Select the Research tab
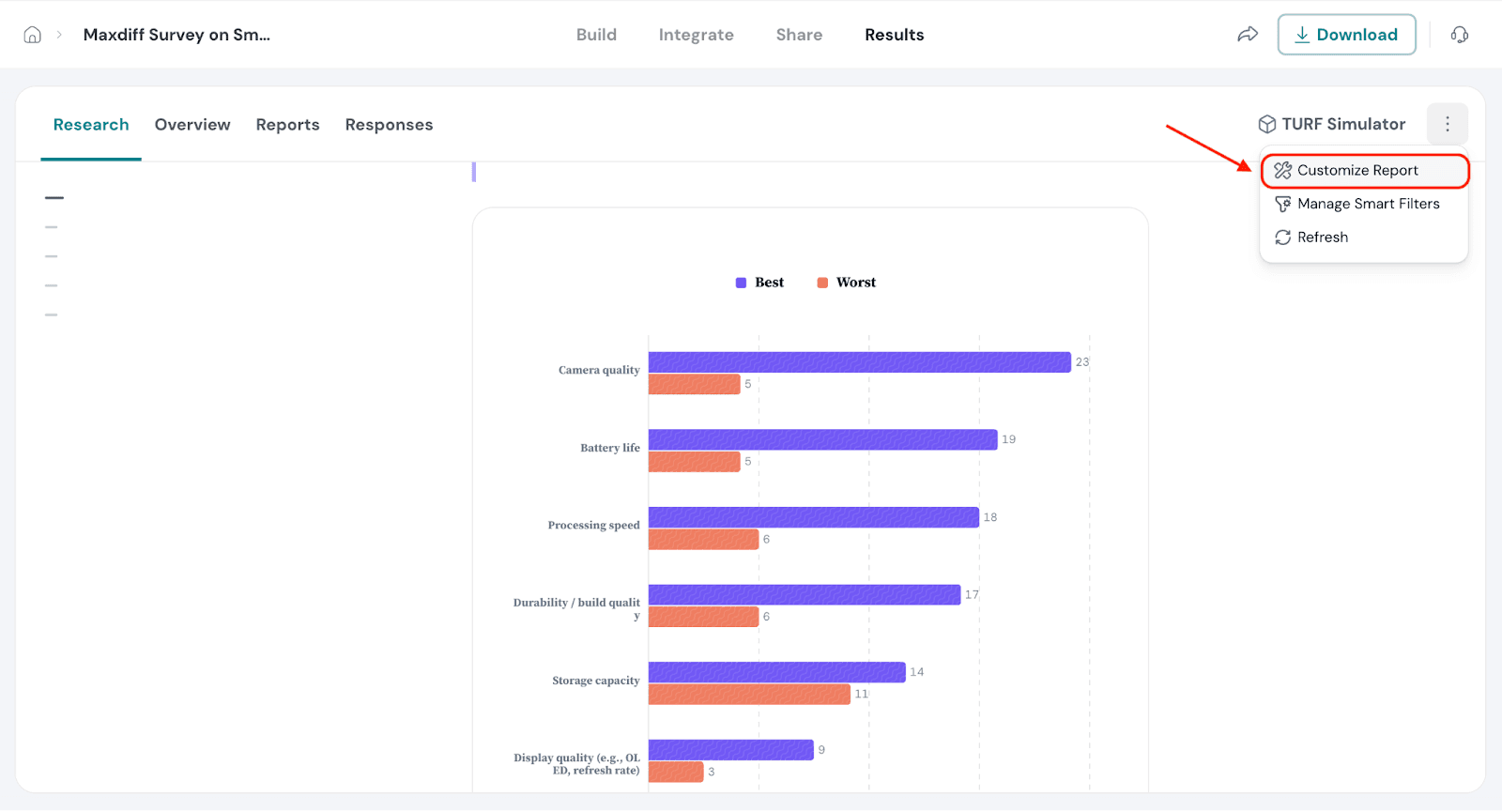This screenshot has width=1502, height=812. (91, 125)
